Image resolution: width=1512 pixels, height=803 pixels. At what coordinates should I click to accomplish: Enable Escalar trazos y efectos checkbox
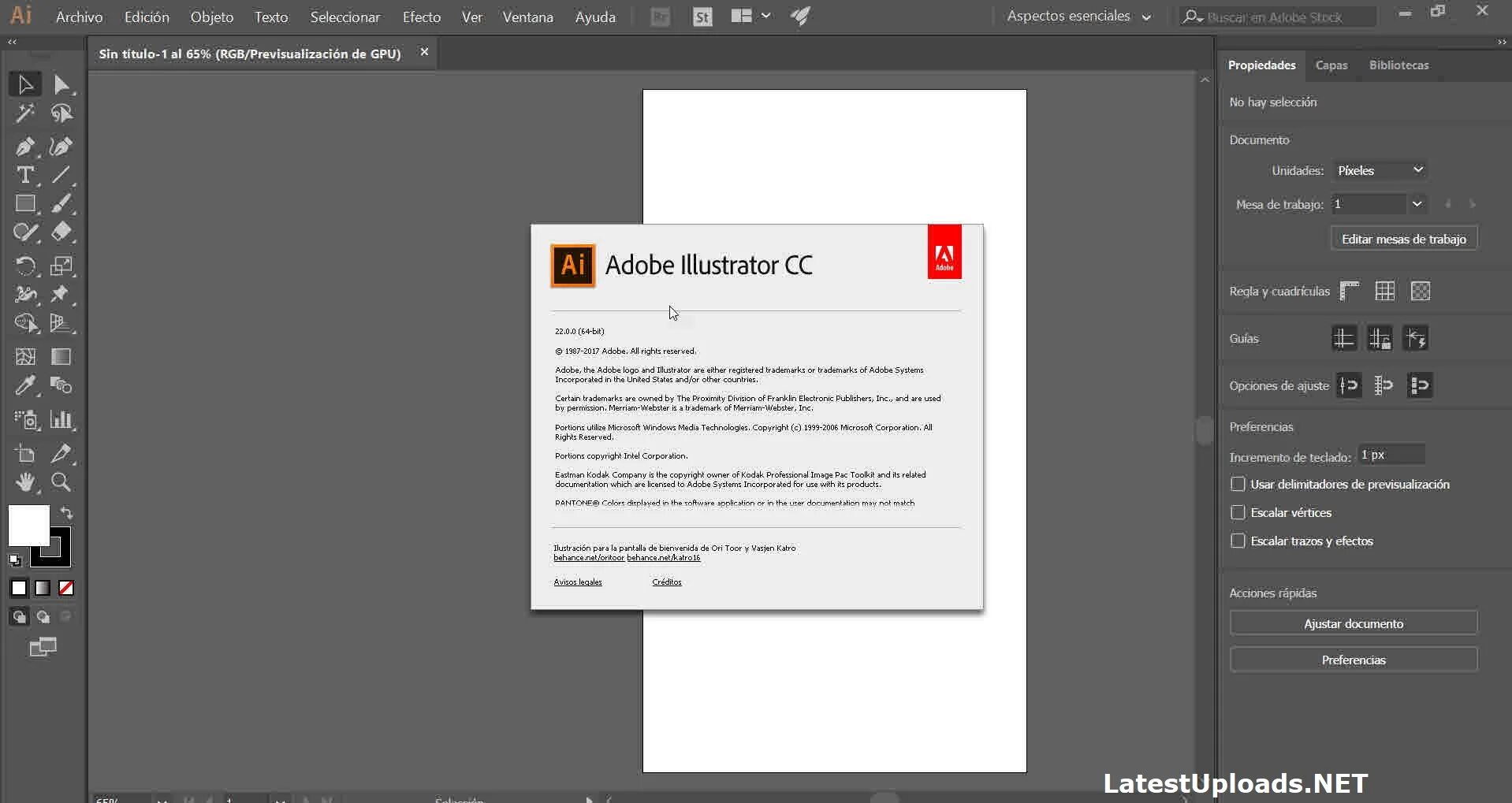(1238, 541)
